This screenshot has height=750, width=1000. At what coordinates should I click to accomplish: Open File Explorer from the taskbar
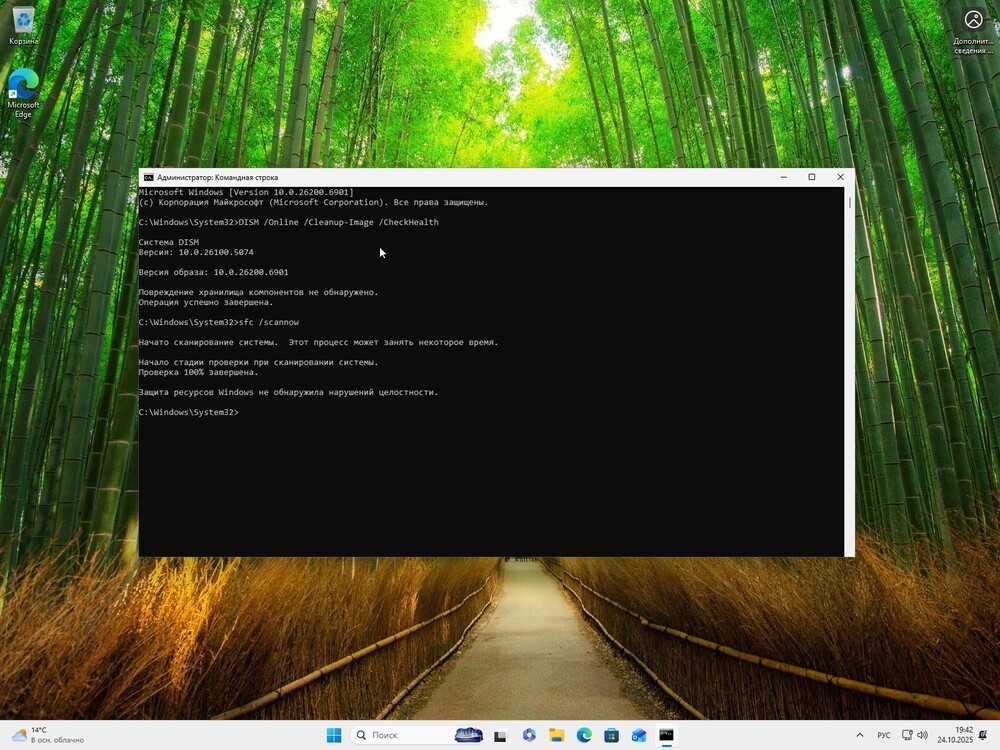pos(556,735)
